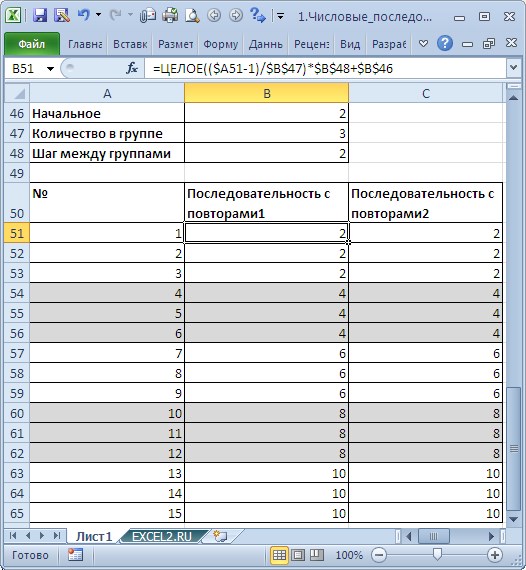This screenshot has width=526, height=570.
Task: Select row 51 header
Action: tap(17, 233)
